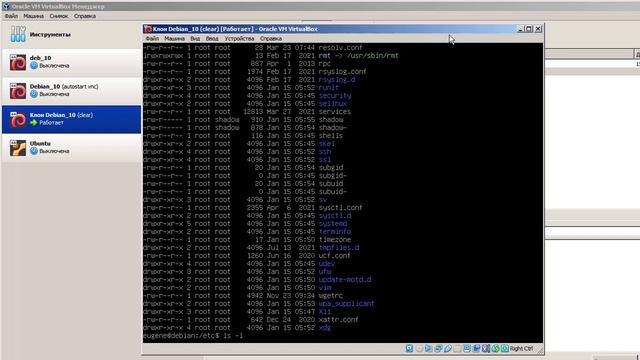Click the security directory name in terminal
Image resolution: width=640 pixels, height=360 pixels.
click(x=335, y=96)
